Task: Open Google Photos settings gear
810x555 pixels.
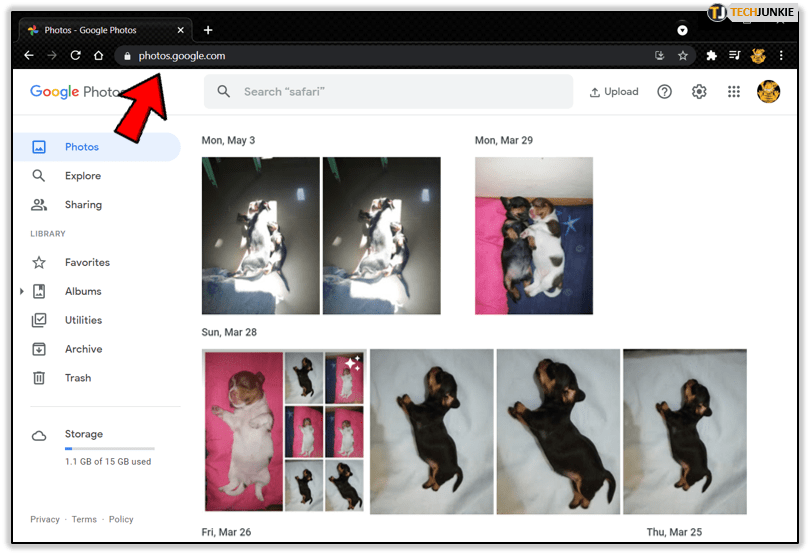Action: coord(699,92)
